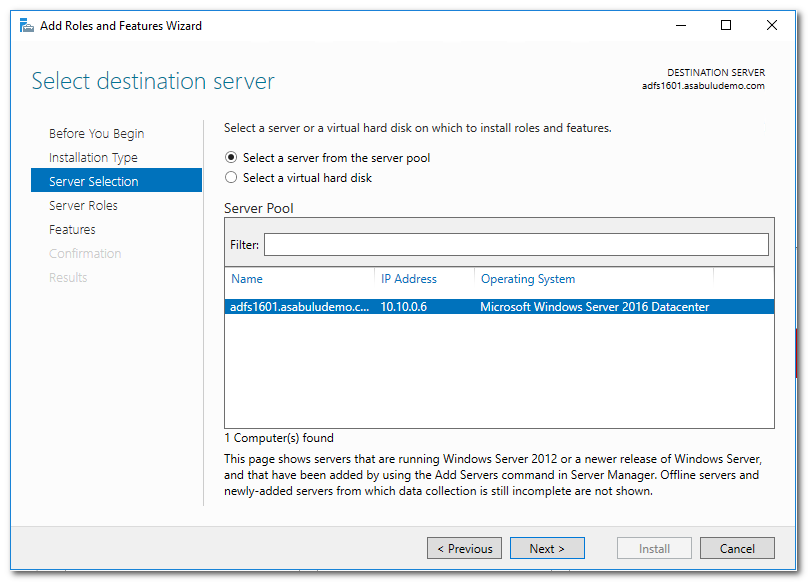Click the disabled Install button

coord(654,548)
